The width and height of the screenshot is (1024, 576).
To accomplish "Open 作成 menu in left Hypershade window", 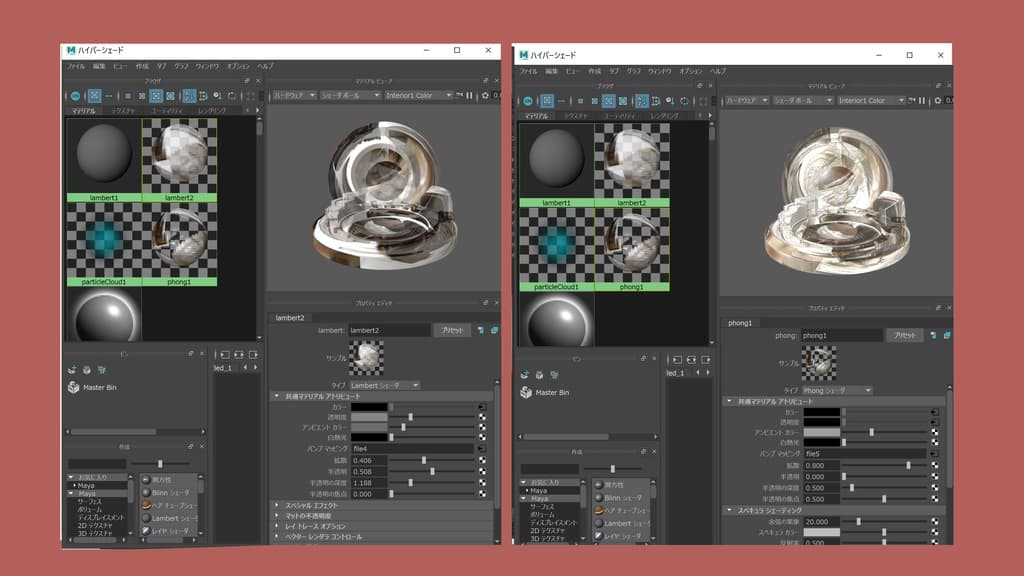I will 142,66.
